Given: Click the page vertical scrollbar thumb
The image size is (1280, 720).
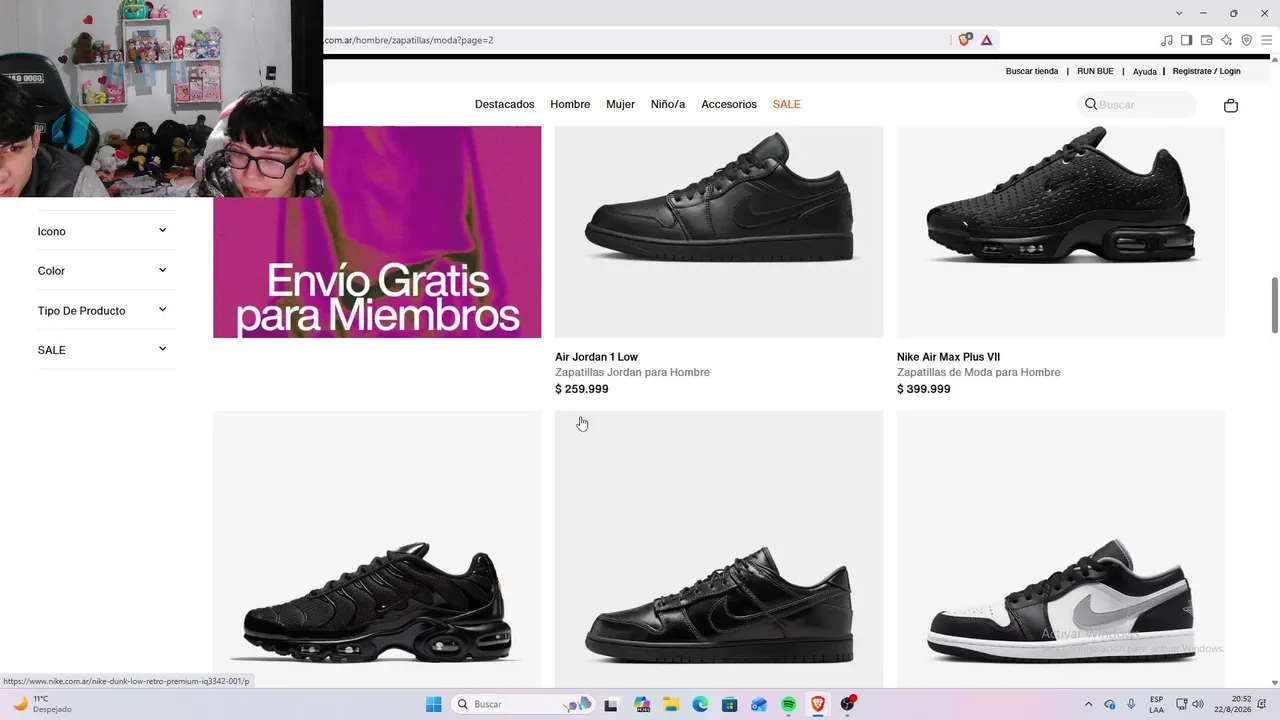Looking at the screenshot, I should pyautogui.click(x=1274, y=305).
